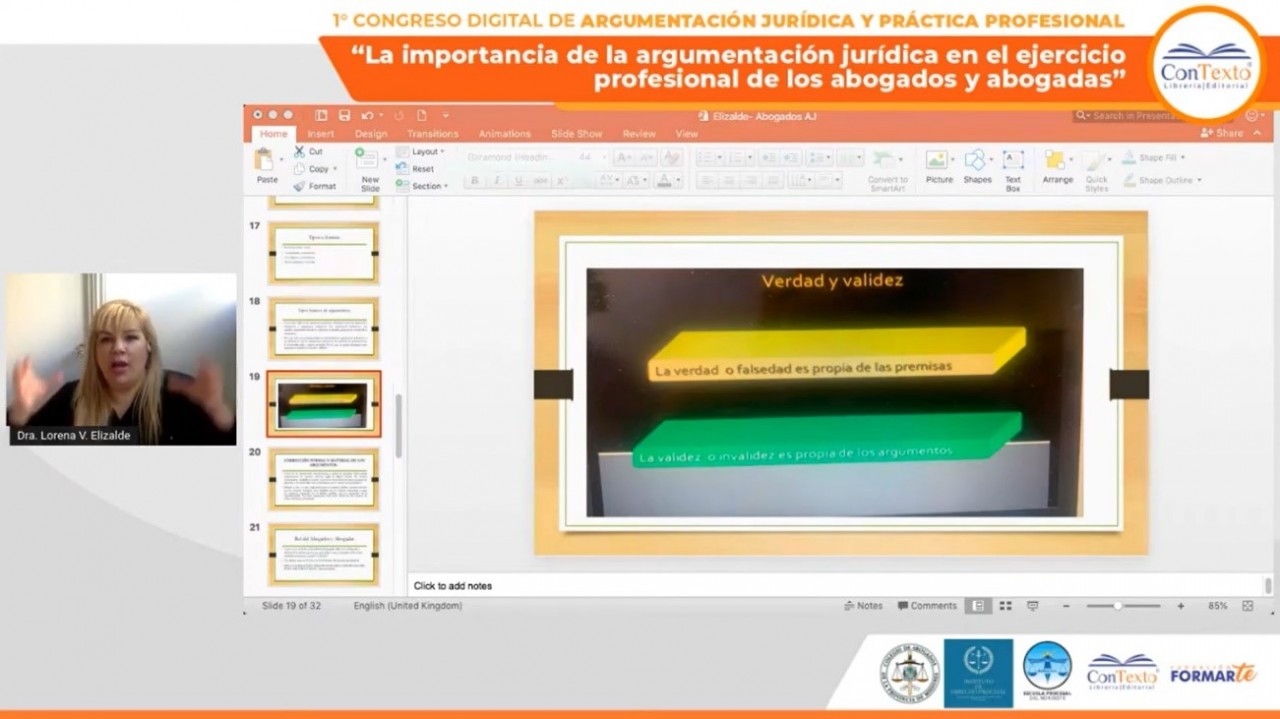Zoom out with the minus button
1280x719 pixels.
coord(1066,606)
